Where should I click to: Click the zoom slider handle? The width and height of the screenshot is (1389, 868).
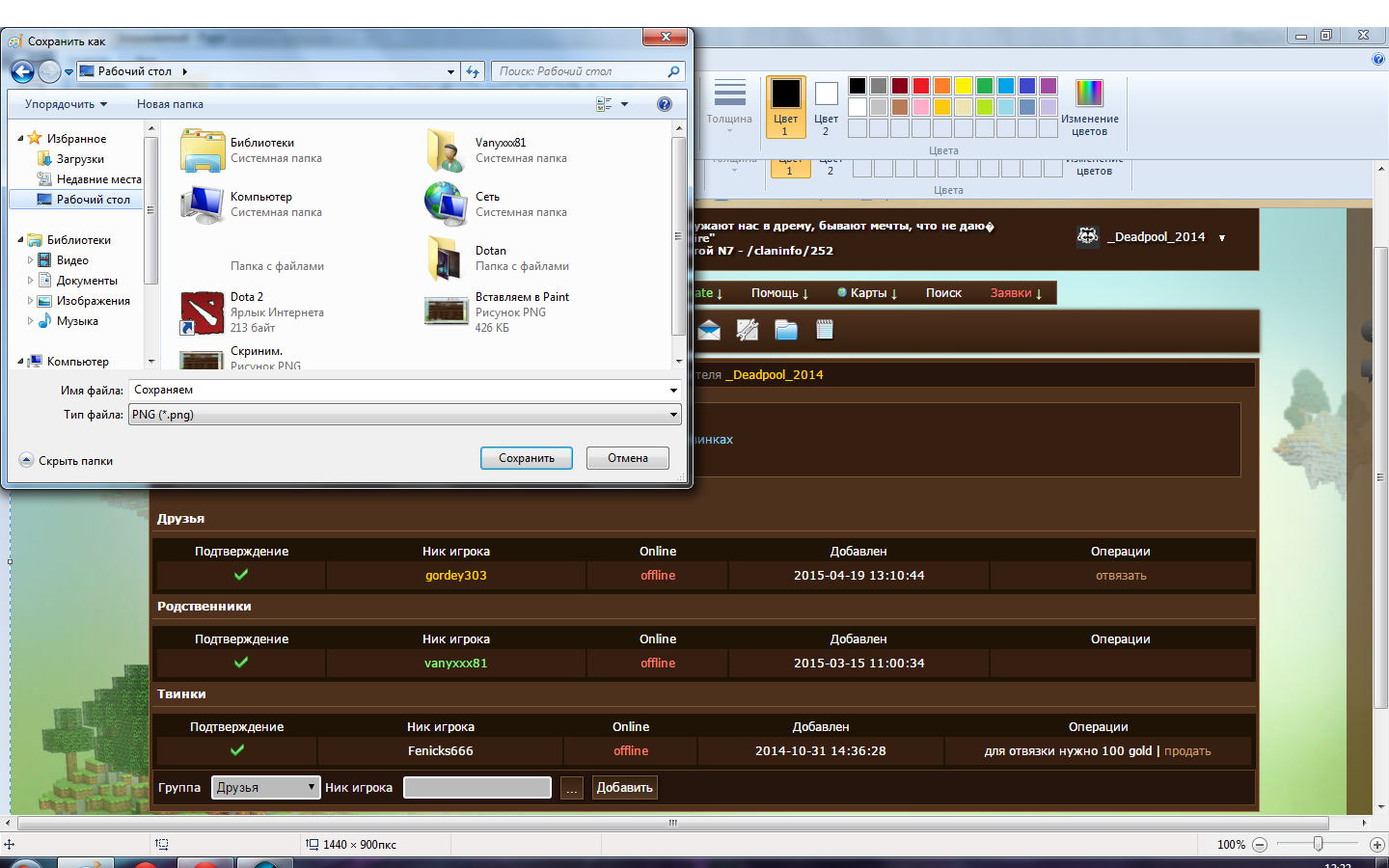1318,844
